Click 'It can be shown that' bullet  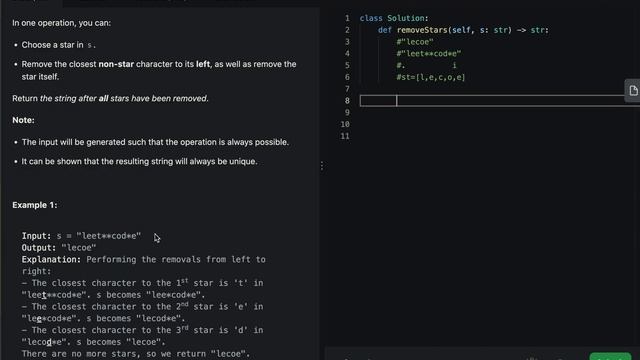coord(139,162)
